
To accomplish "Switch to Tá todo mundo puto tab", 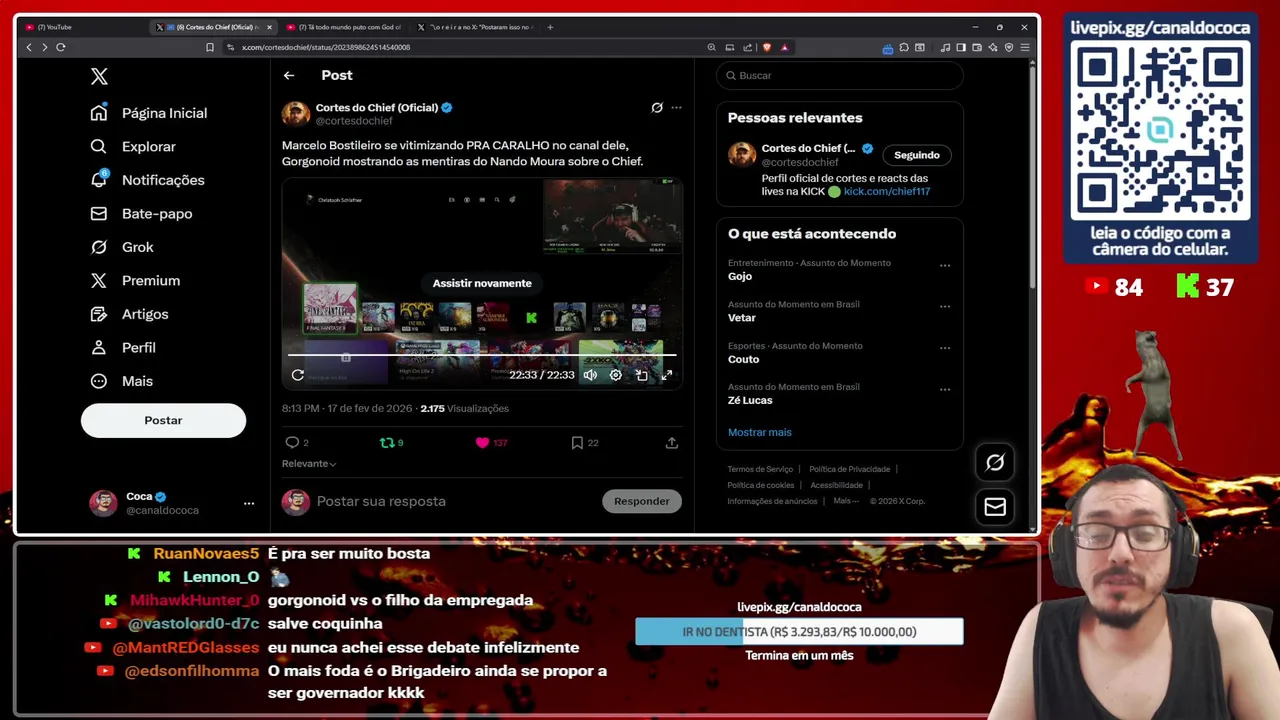I will [343, 27].
